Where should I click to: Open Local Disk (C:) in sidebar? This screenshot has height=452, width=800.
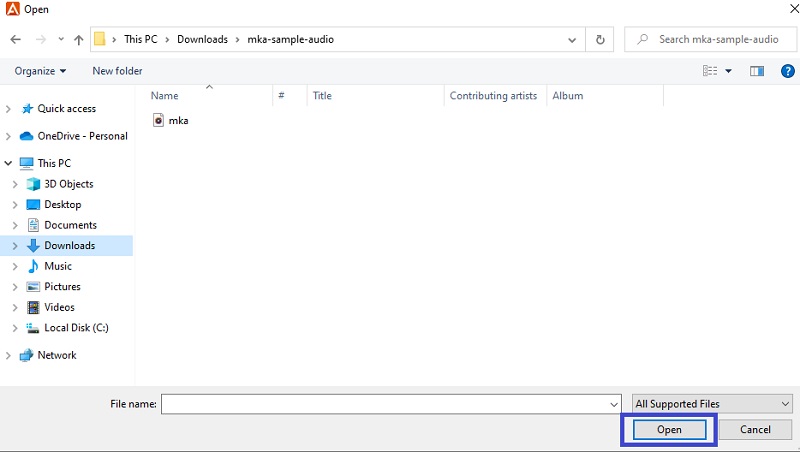click(x=77, y=328)
